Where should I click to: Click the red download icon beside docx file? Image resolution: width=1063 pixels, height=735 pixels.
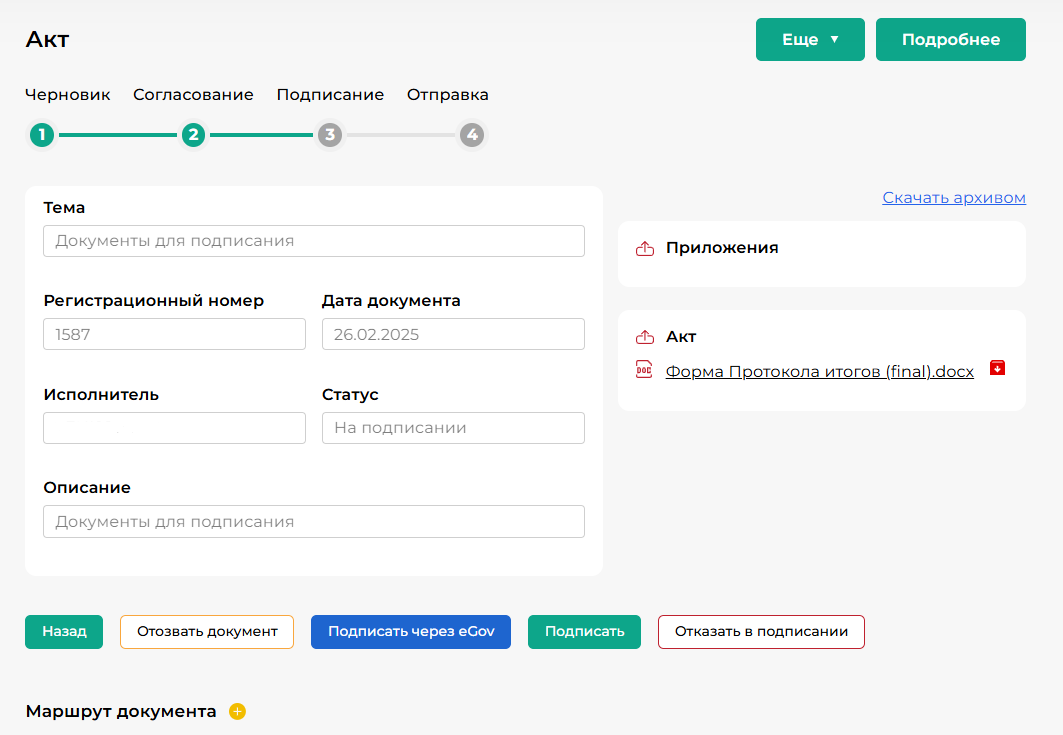pos(997,368)
